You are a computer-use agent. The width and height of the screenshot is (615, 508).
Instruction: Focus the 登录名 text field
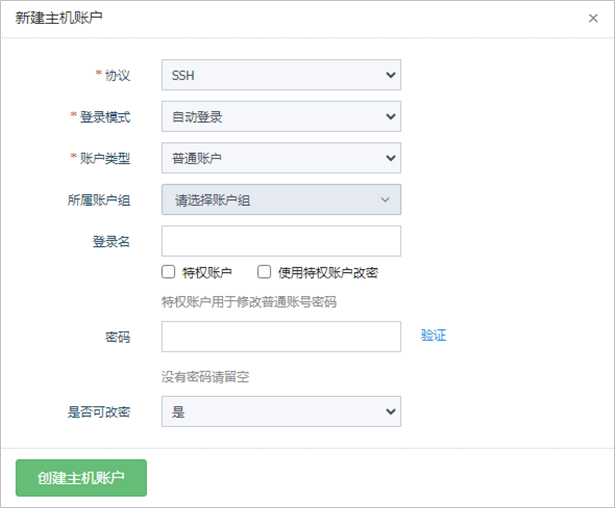tap(281, 241)
